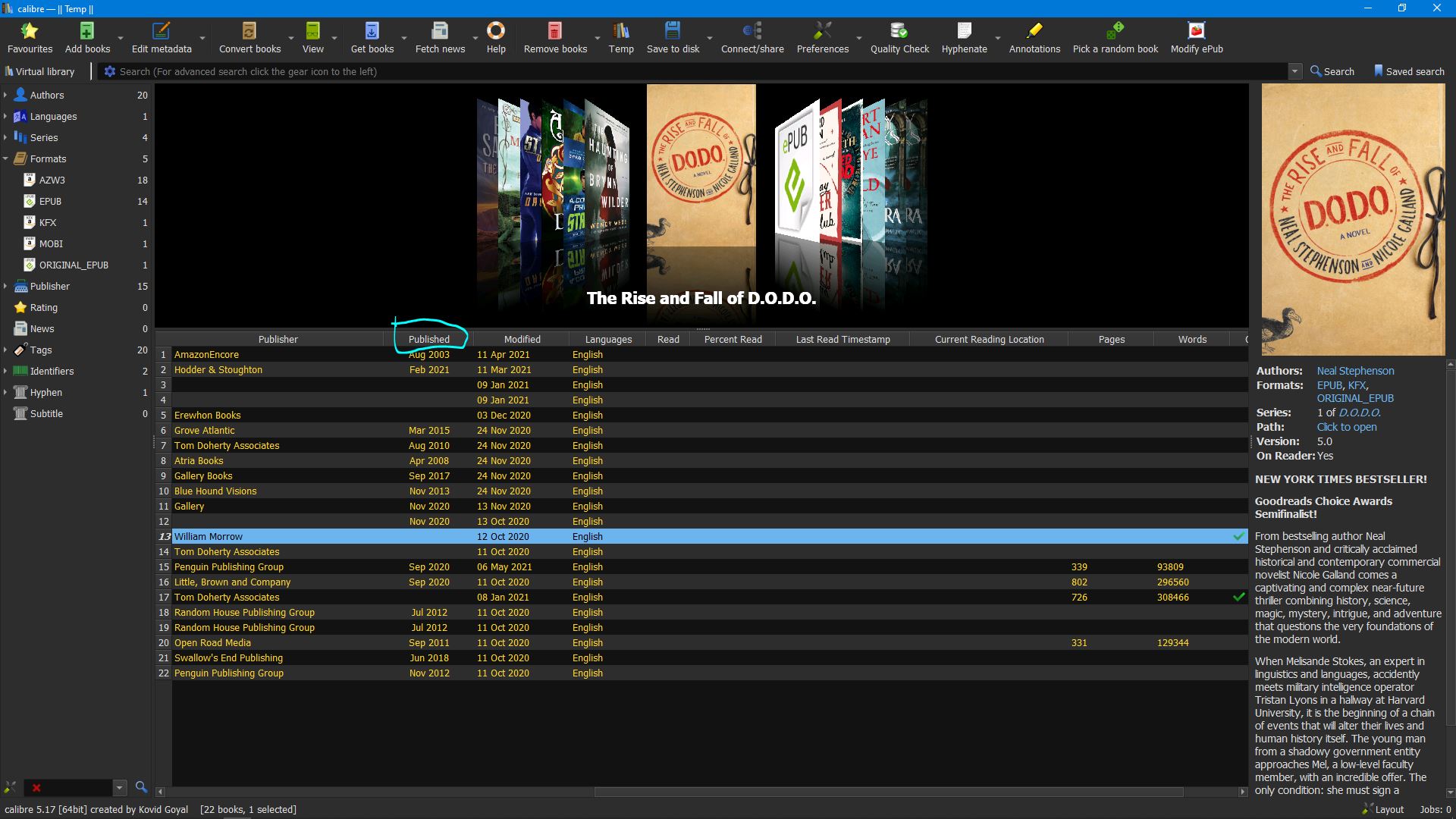Click the horizontal scrollbar under the book list
The height and width of the screenshot is (819, 1456).
pyautogui.click(x=887, y=792)
